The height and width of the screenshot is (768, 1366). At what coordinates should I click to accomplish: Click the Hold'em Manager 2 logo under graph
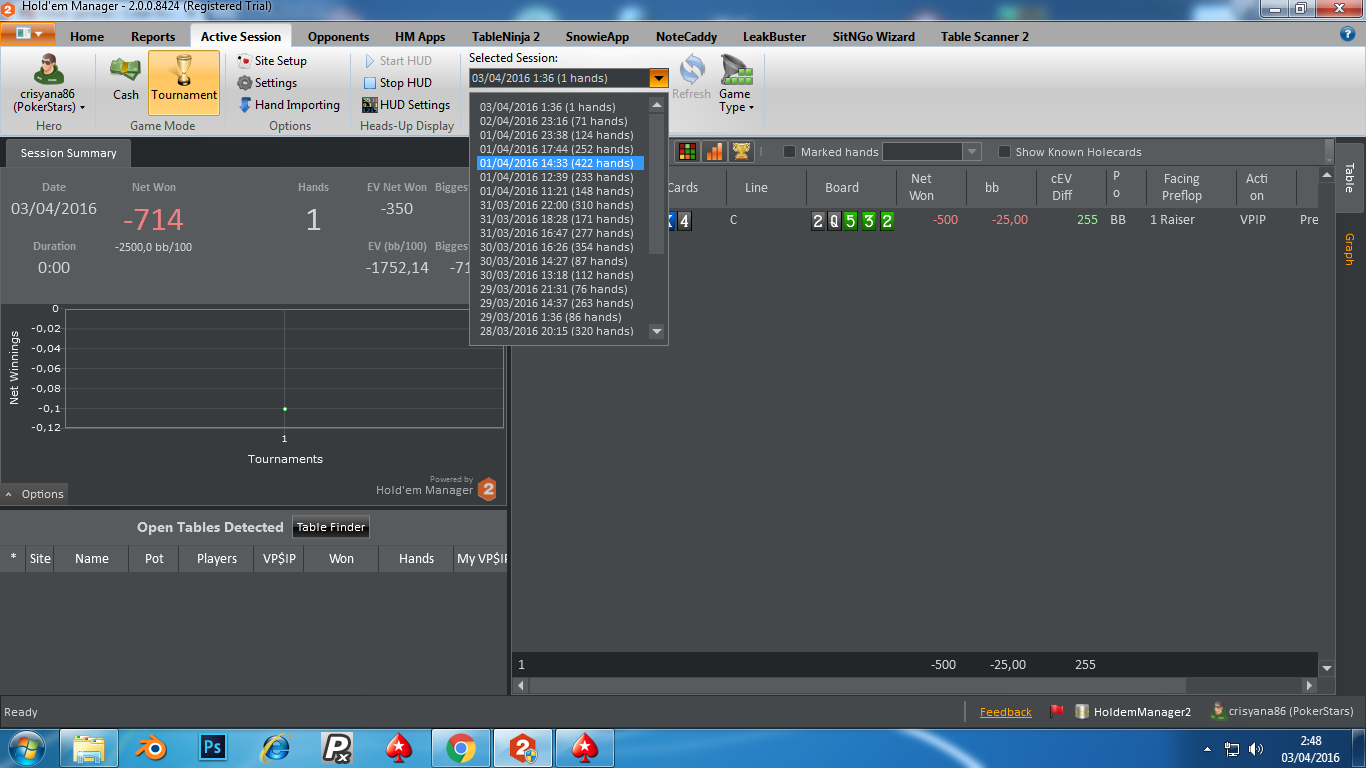coord(487,489)
